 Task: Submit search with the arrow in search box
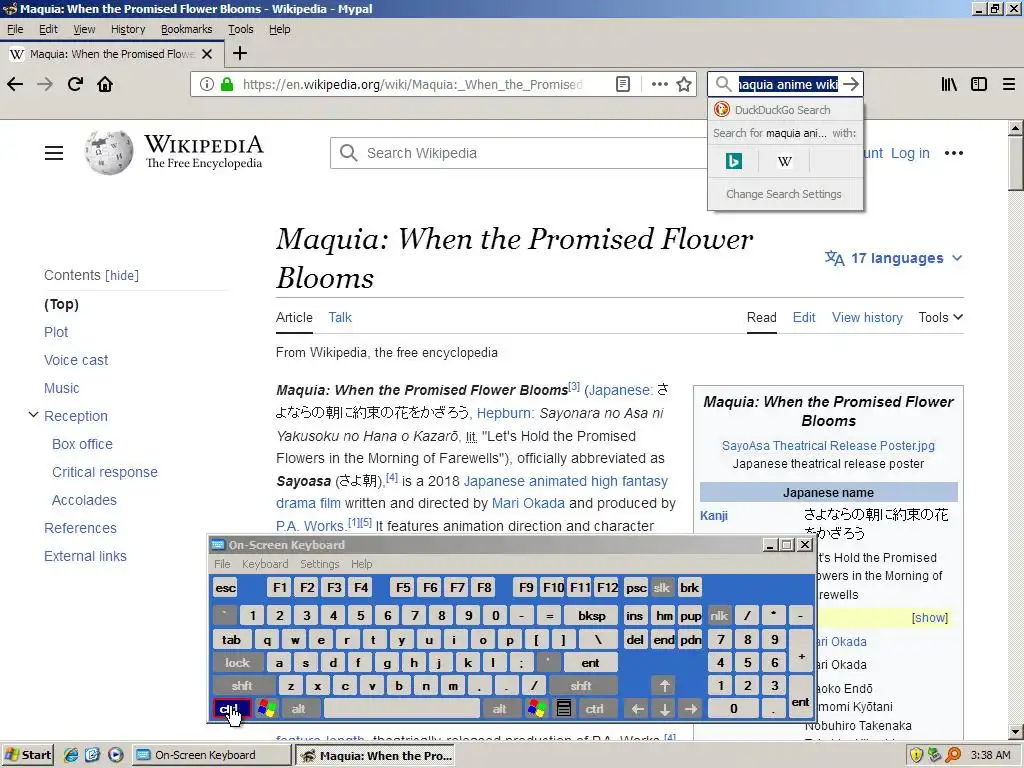coord(851,84)
